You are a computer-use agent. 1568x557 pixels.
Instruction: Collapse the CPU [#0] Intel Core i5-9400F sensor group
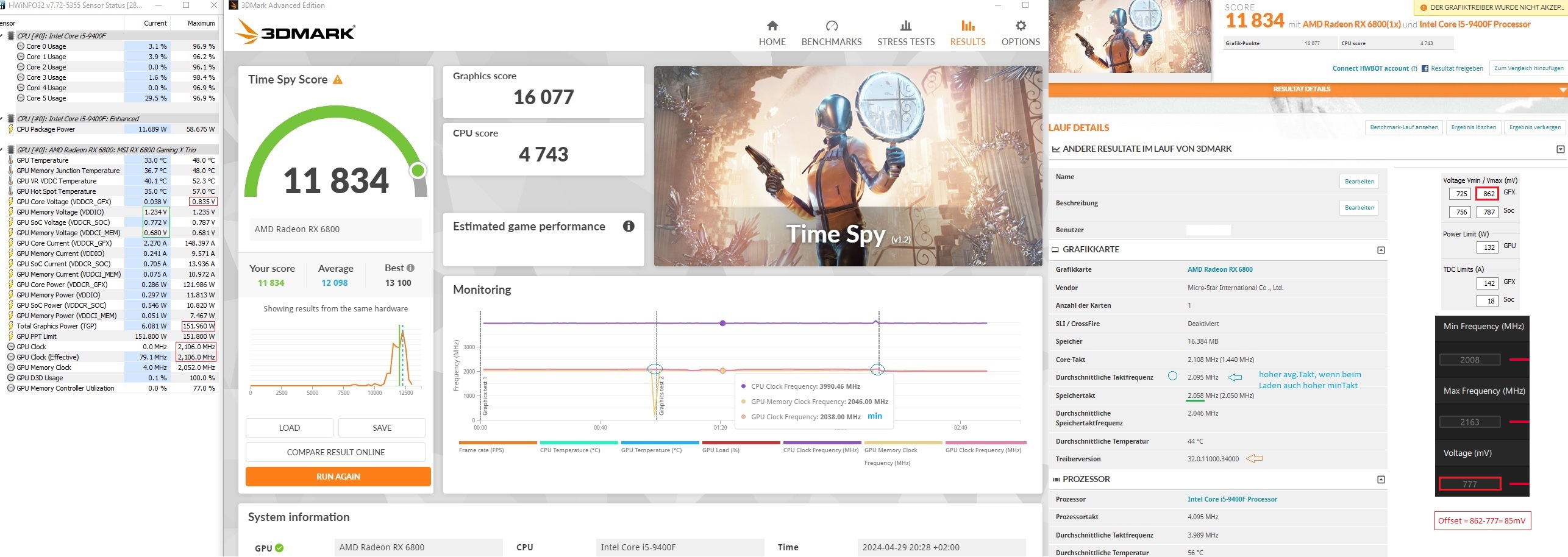pyautogui.click(x=2, y=36)
